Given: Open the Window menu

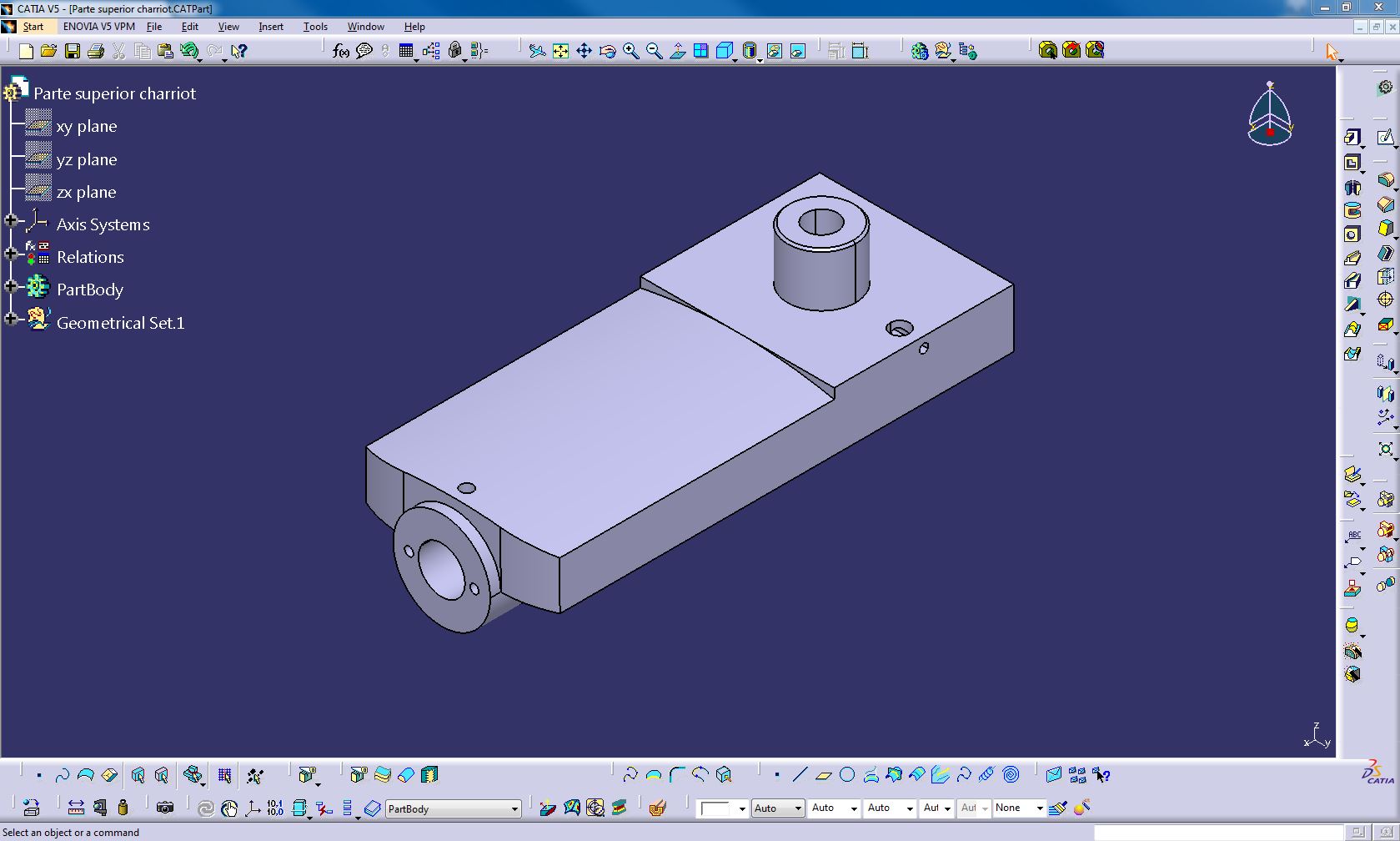Looking at the screenshot, I should click(x=365, y=27).
